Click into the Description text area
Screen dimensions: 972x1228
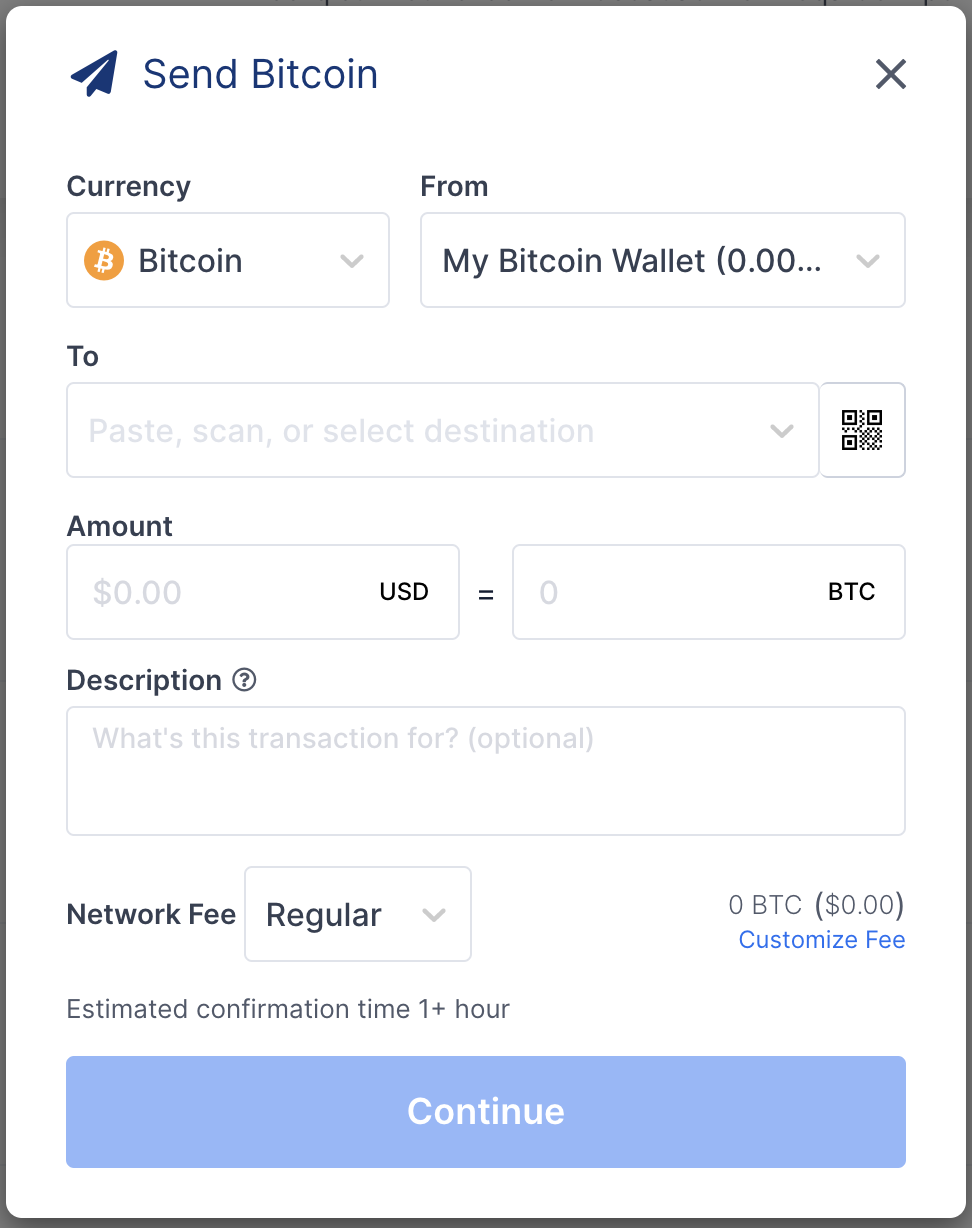pyautogui.click(x=486, y=771)
